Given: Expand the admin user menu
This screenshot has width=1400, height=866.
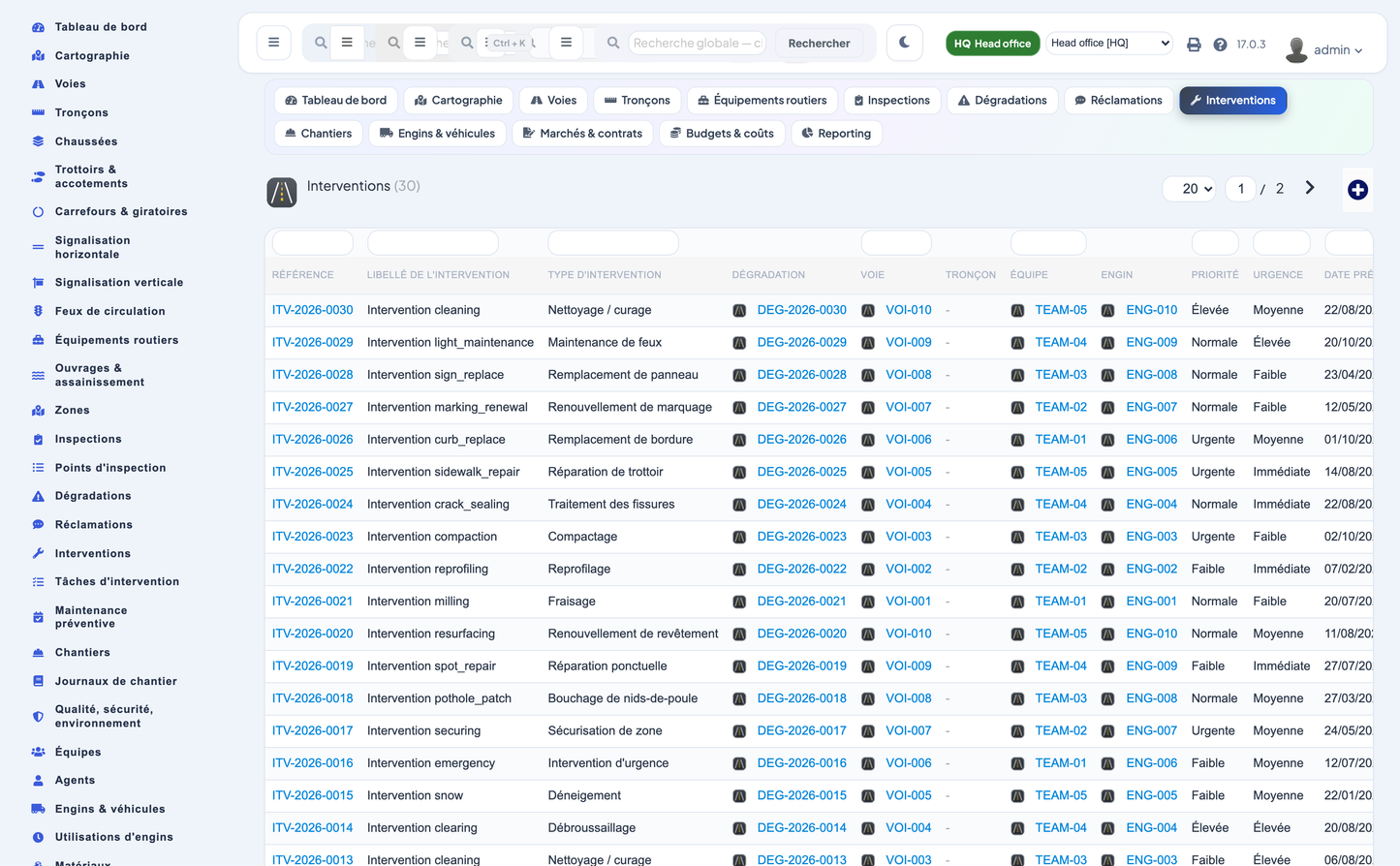Looking at the screenshot, I should 1324,49.
